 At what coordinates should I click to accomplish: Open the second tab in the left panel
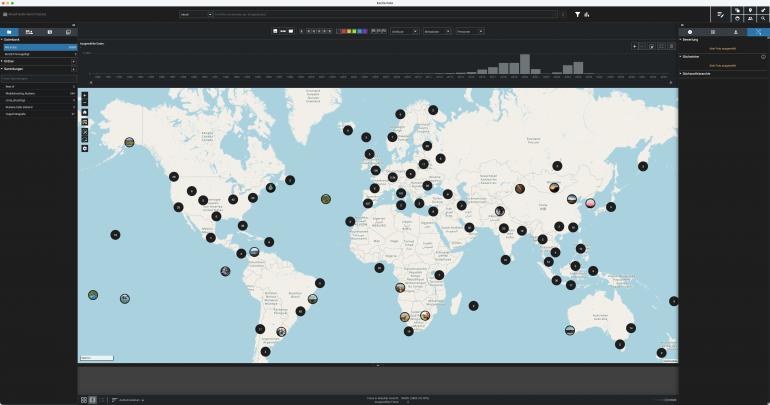tap(29, 32)
